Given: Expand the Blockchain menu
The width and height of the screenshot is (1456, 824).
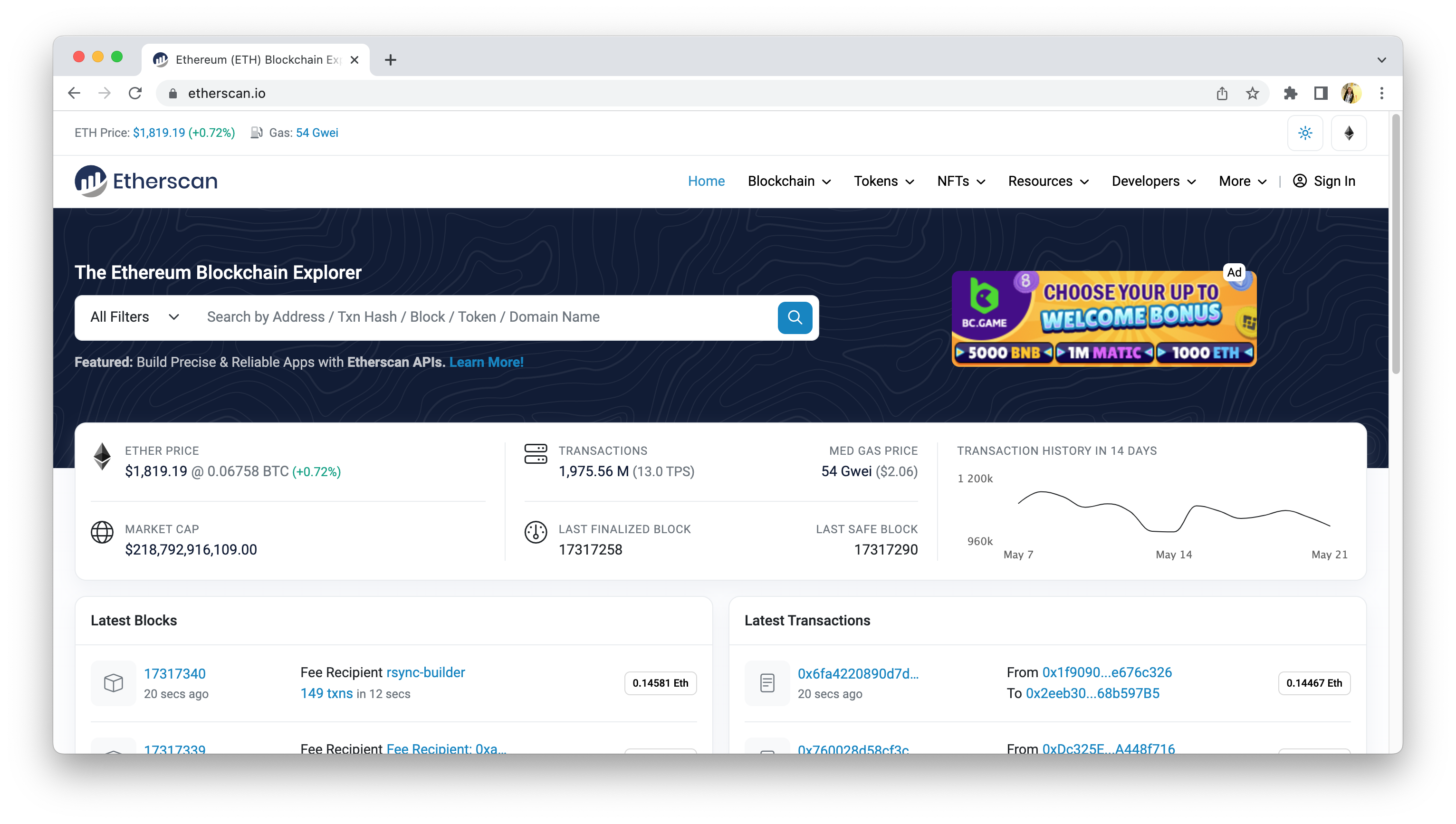Looking at the screenshot, I should 789,181.
